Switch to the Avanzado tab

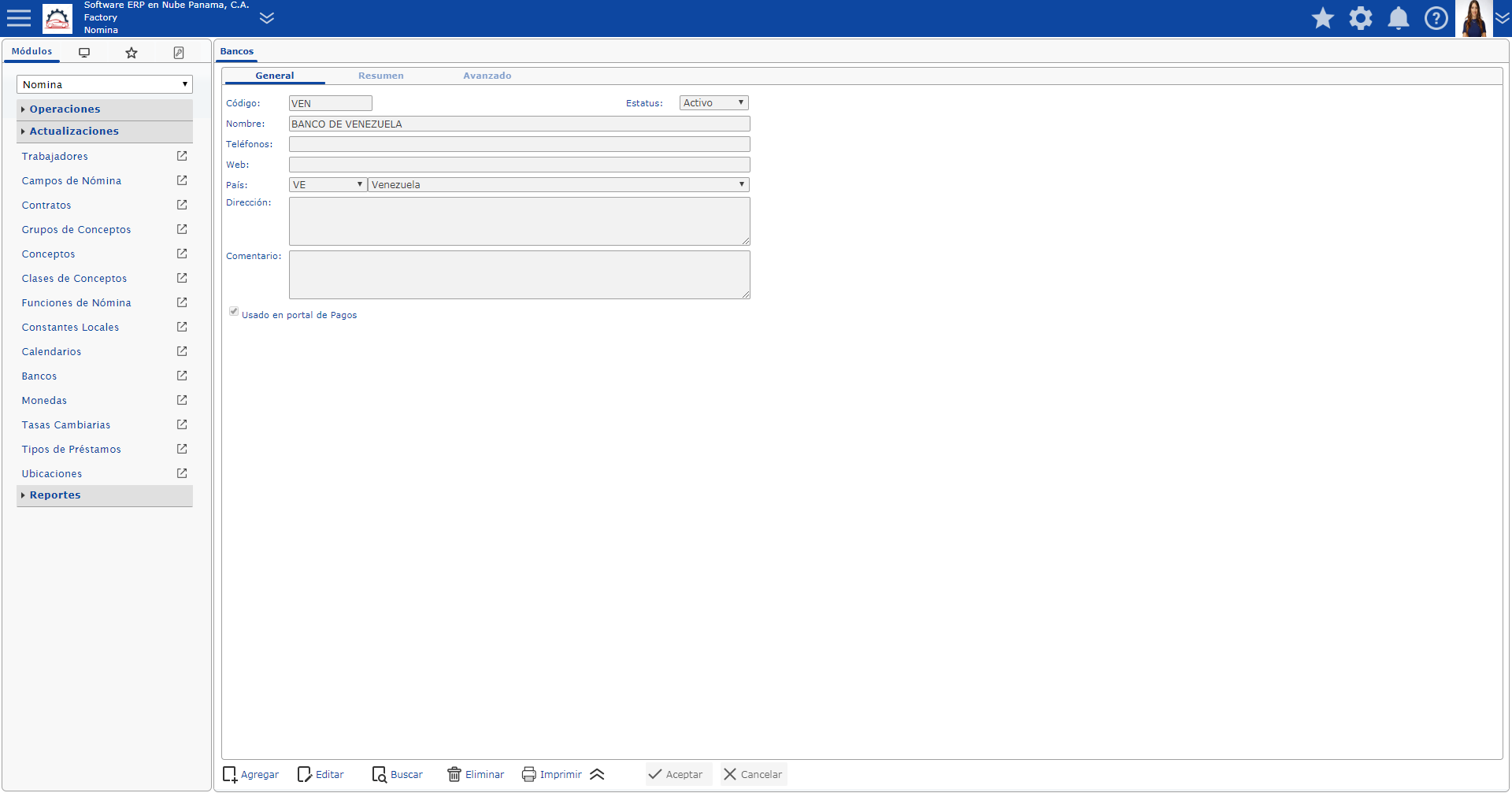click(487, 76)
